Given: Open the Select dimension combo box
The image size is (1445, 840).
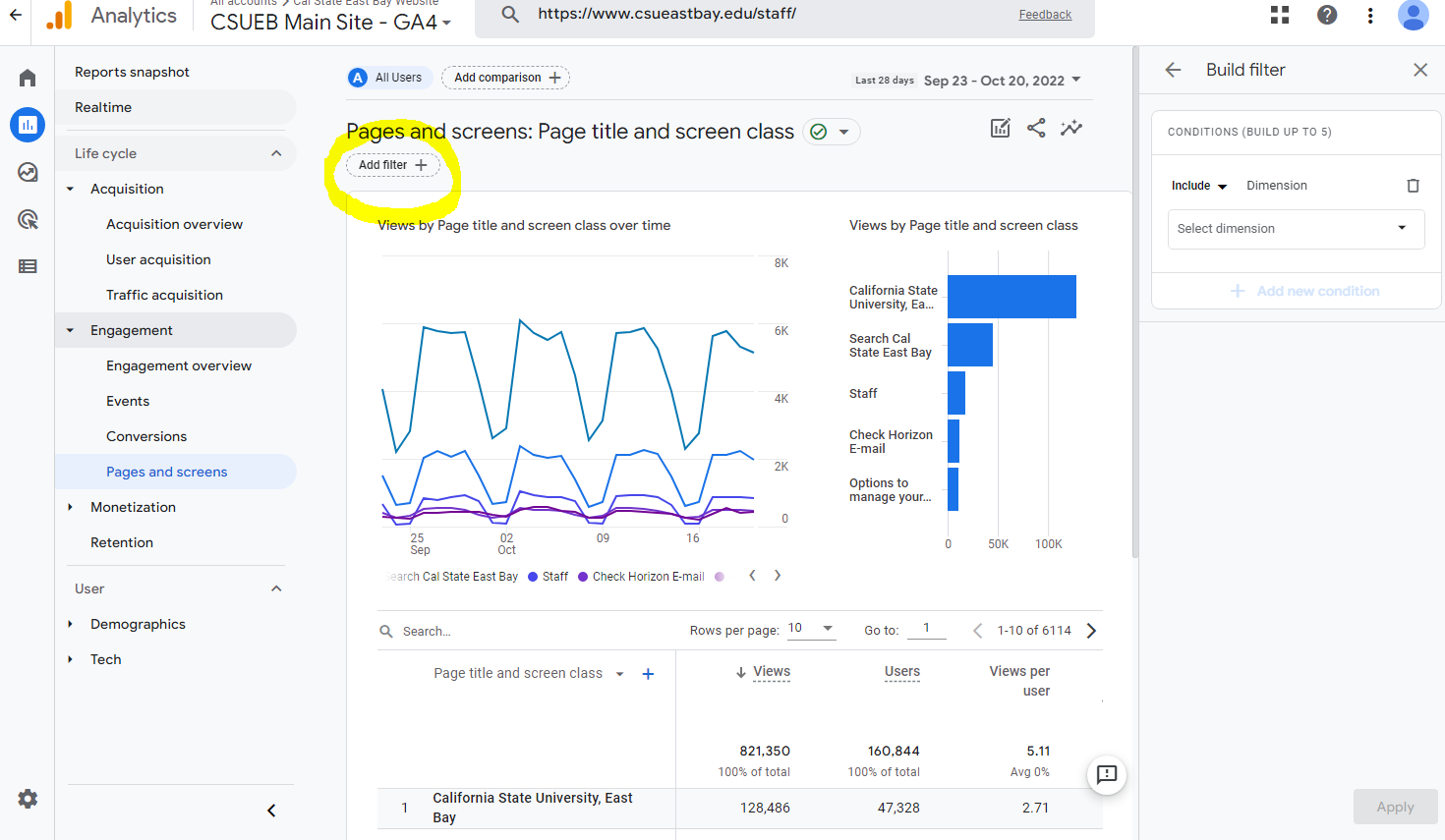Looking at the screenshot, I should (1296, 228).
